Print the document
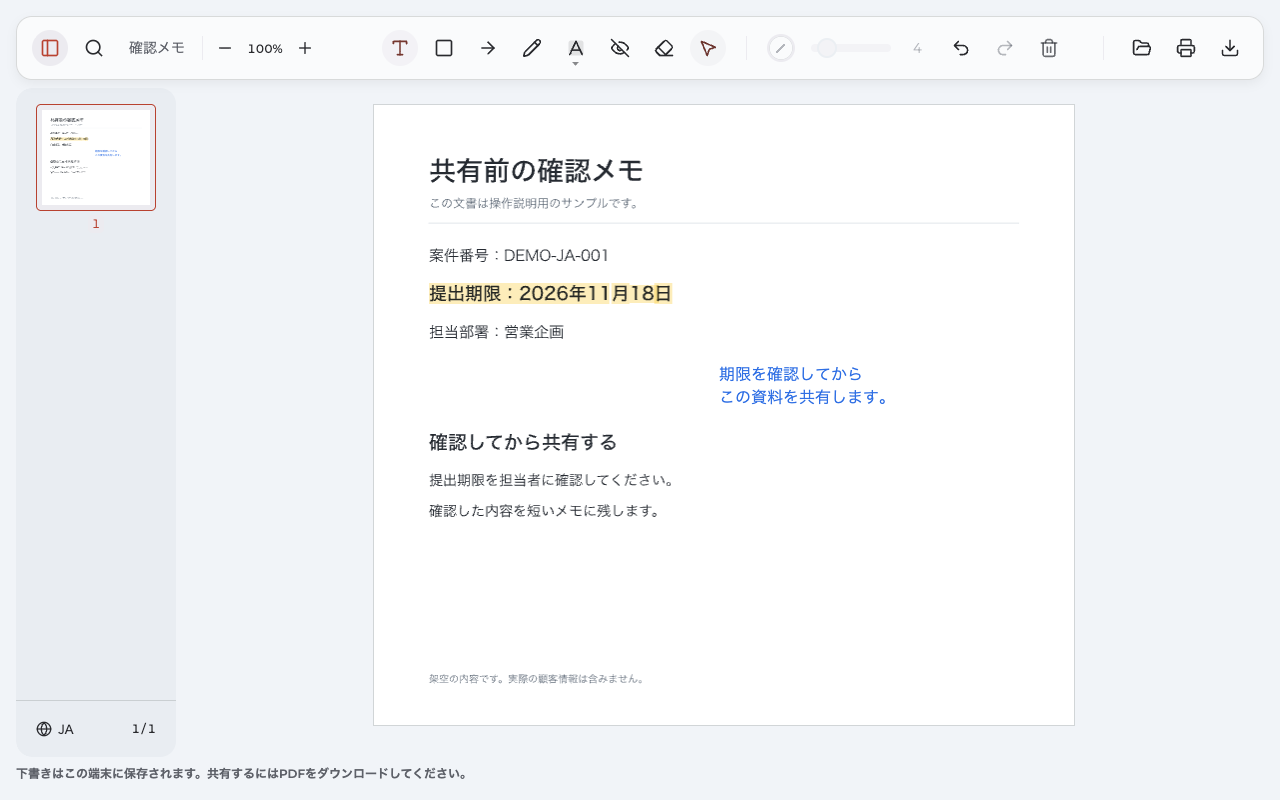 click(1186, 48)
